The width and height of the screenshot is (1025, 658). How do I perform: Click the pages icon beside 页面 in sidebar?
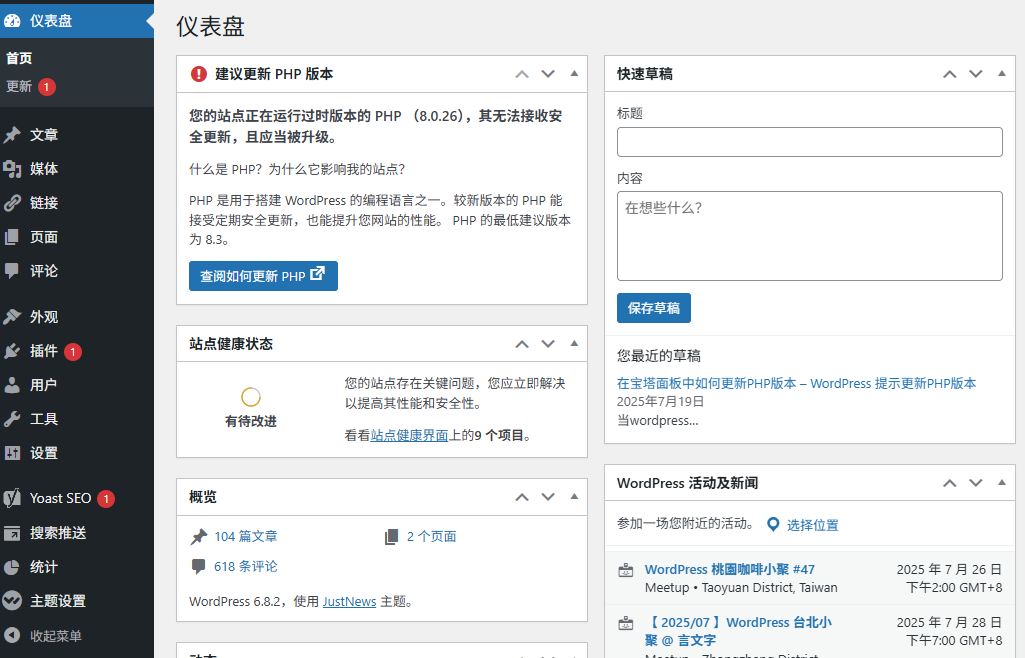click(x=12, y=237)
